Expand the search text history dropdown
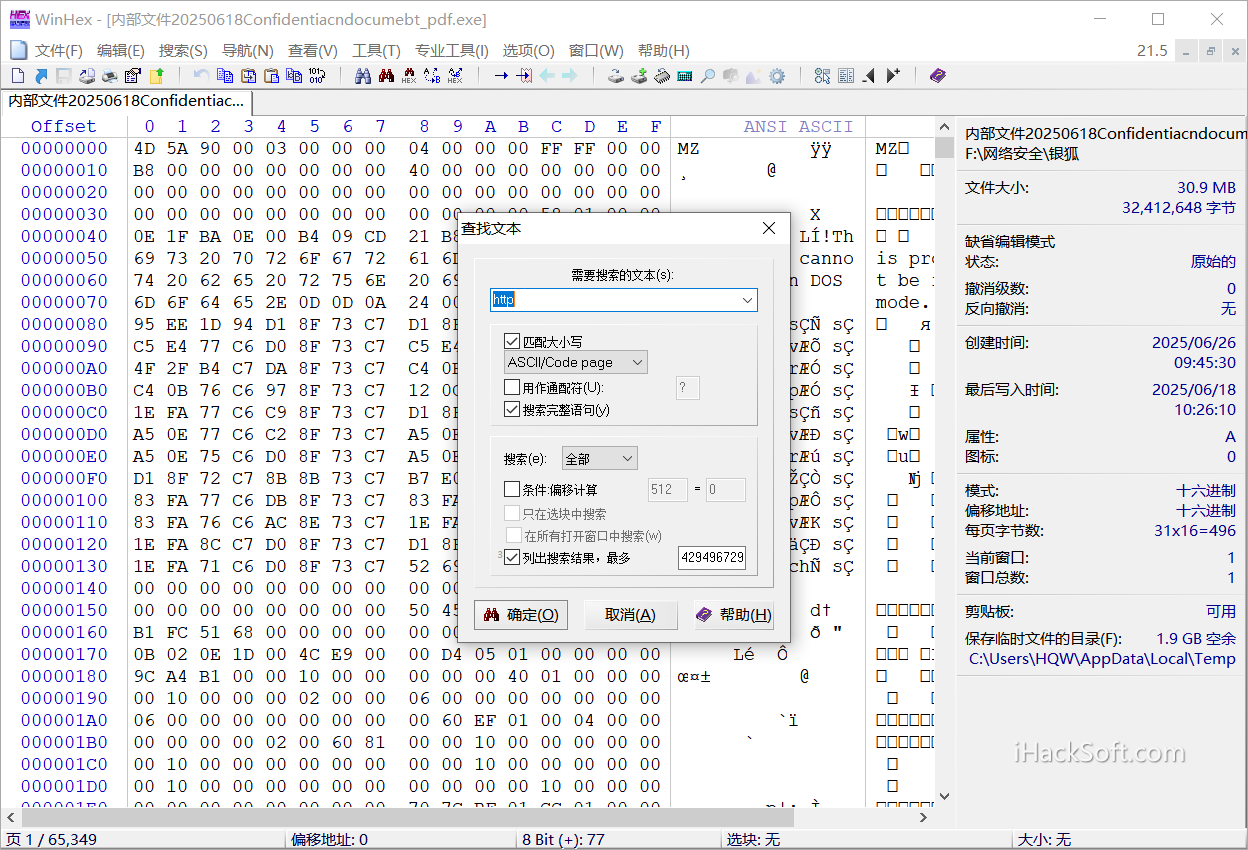This screenshot has width=1248, height=850. pos(747,300)
